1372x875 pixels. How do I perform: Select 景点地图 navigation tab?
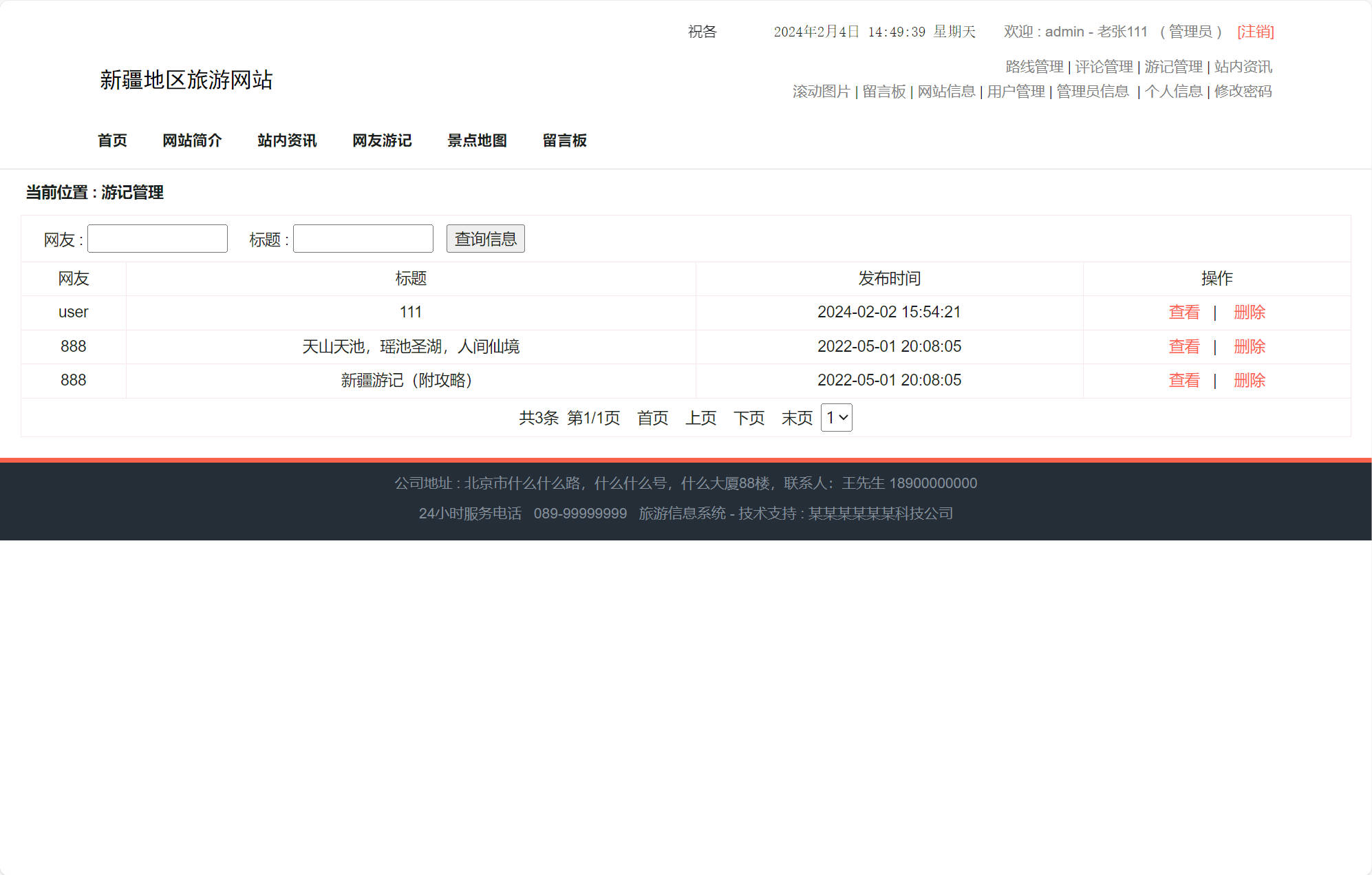pyautogui.click(x=477, y=140)
